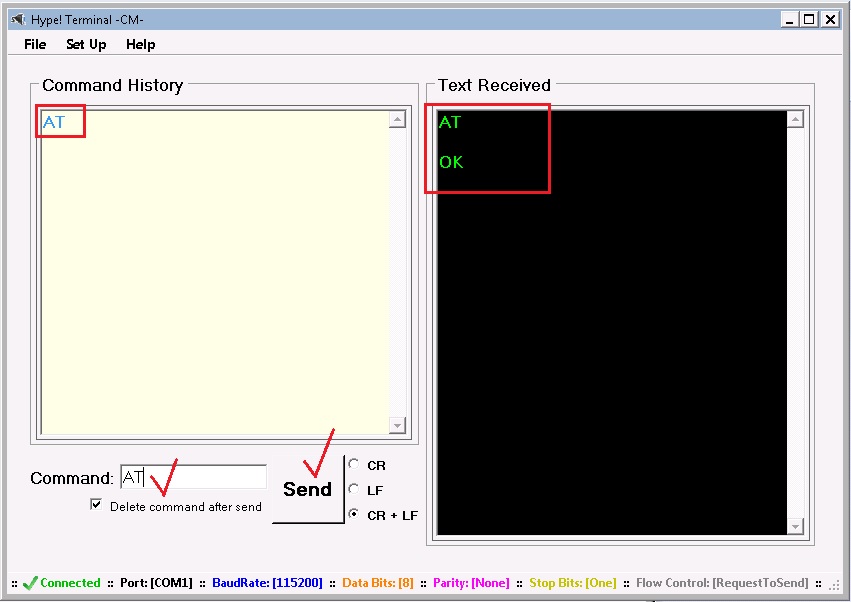The image size is (851, 602).
Task: Click the BaudRate [115200] status indicator
Action: click(267, 583)
